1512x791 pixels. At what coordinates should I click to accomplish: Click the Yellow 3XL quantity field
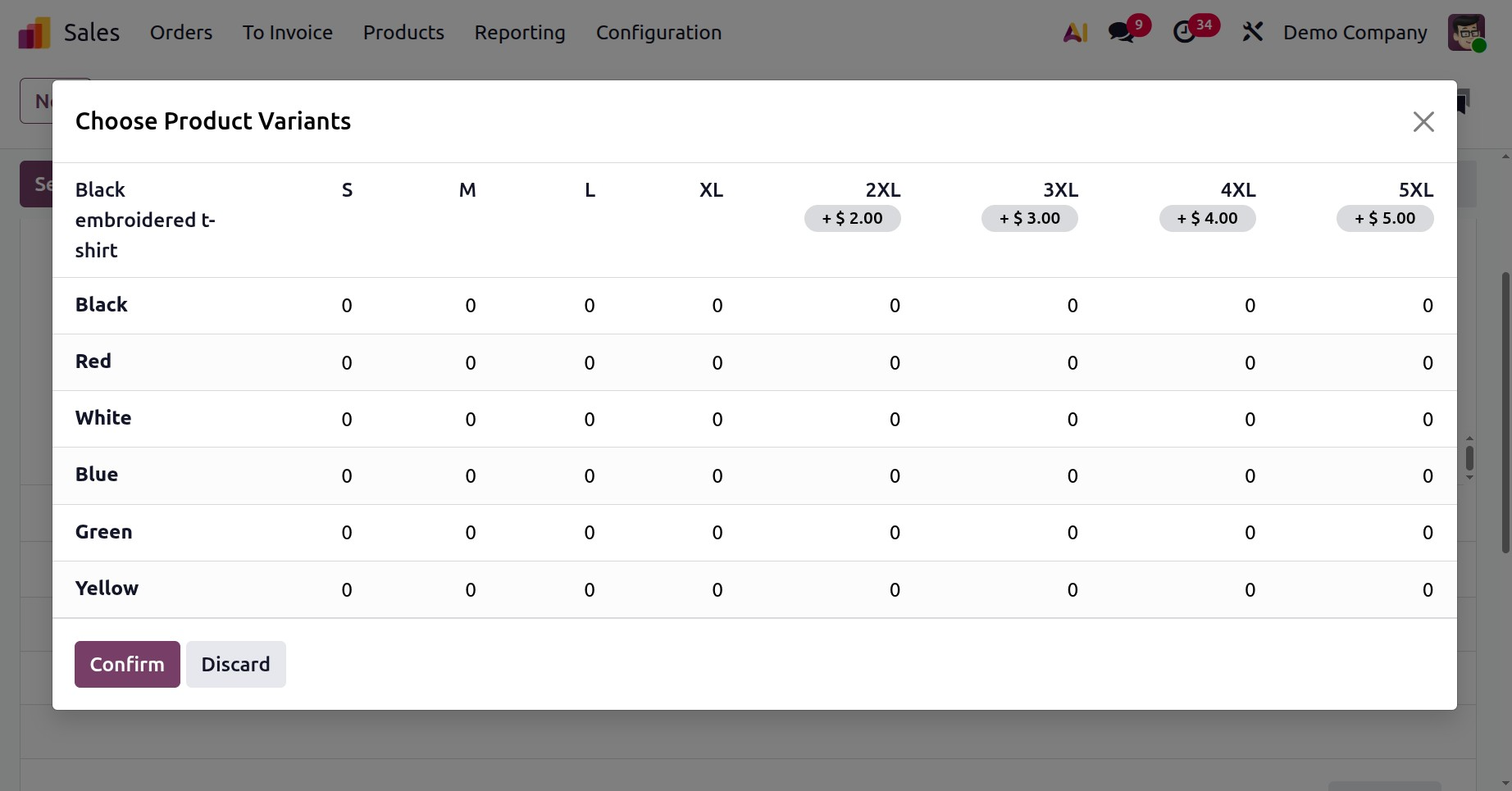[1073, 590]
